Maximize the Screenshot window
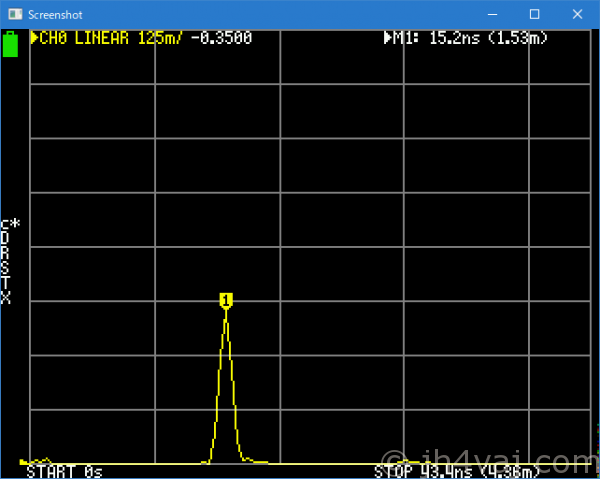600x479 pixels. click(534, 13)
